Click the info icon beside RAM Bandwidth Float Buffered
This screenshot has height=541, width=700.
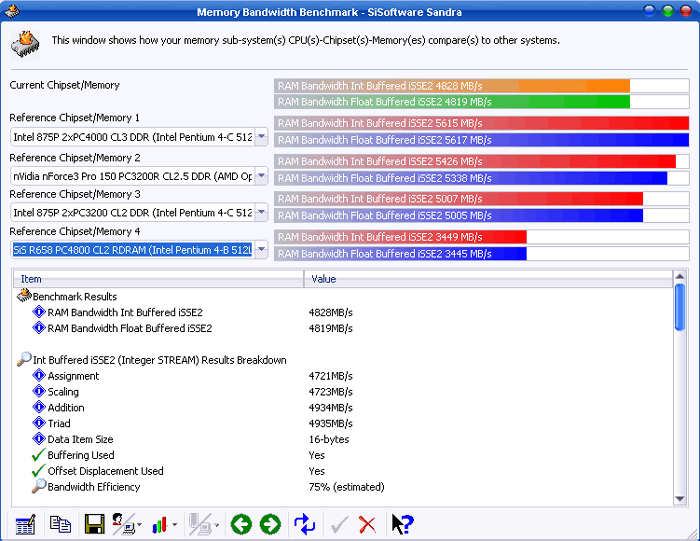(x=39, y=328)
